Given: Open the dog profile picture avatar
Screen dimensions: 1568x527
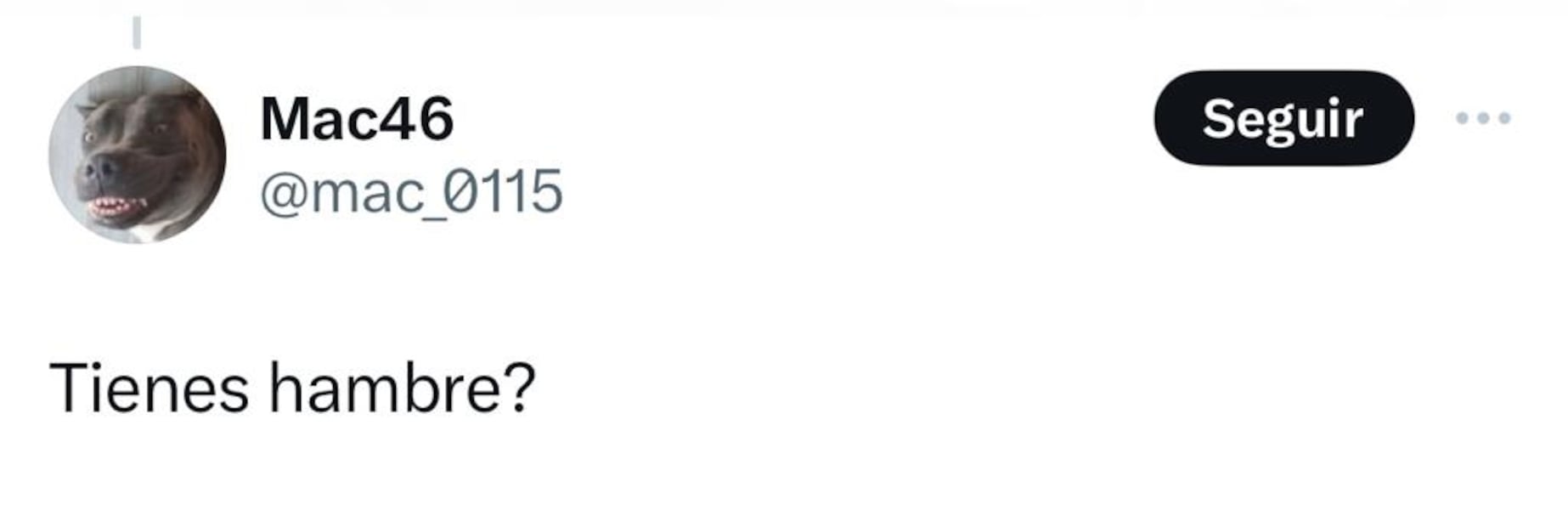Looking at the screenshot, I should [x=138, y=155].
